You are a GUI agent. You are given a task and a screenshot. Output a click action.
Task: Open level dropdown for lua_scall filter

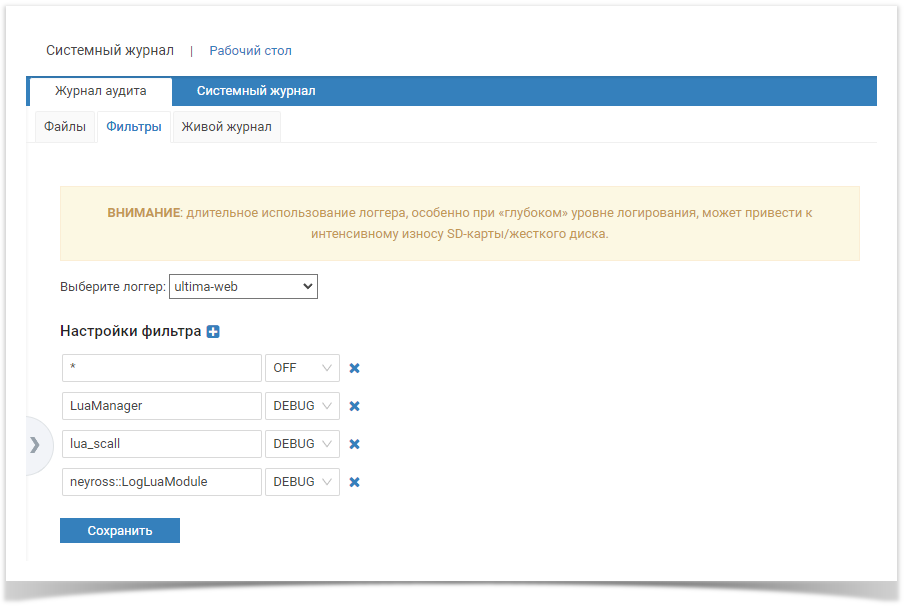pos(302,444)
